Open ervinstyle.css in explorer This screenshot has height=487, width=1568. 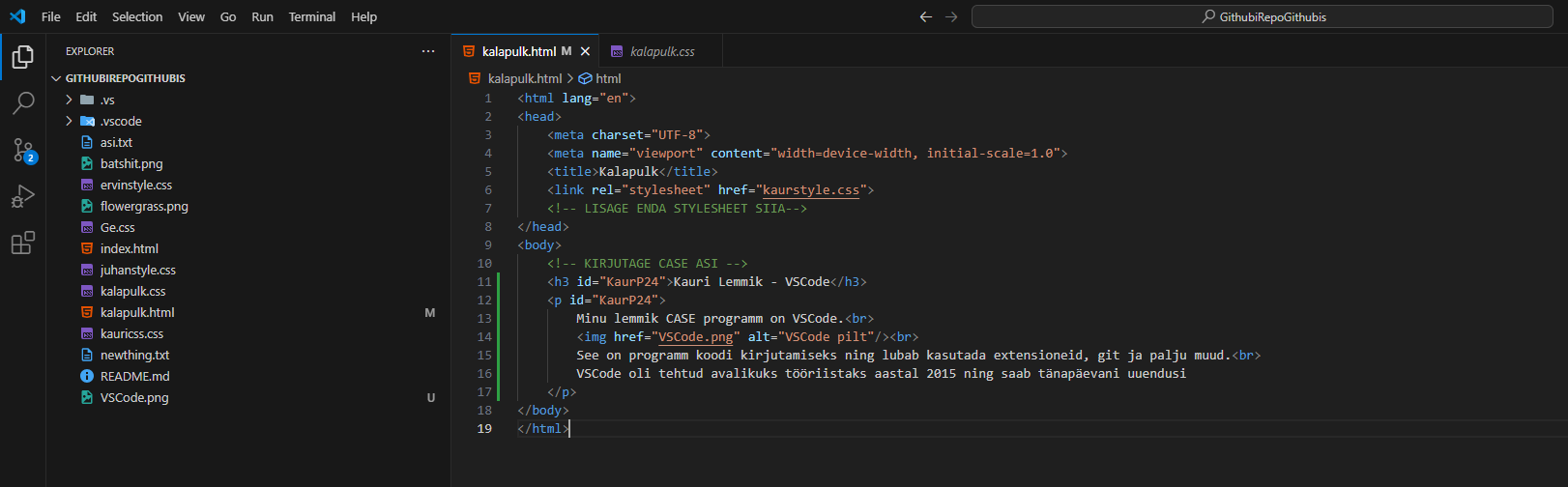(x=136, y=185)
